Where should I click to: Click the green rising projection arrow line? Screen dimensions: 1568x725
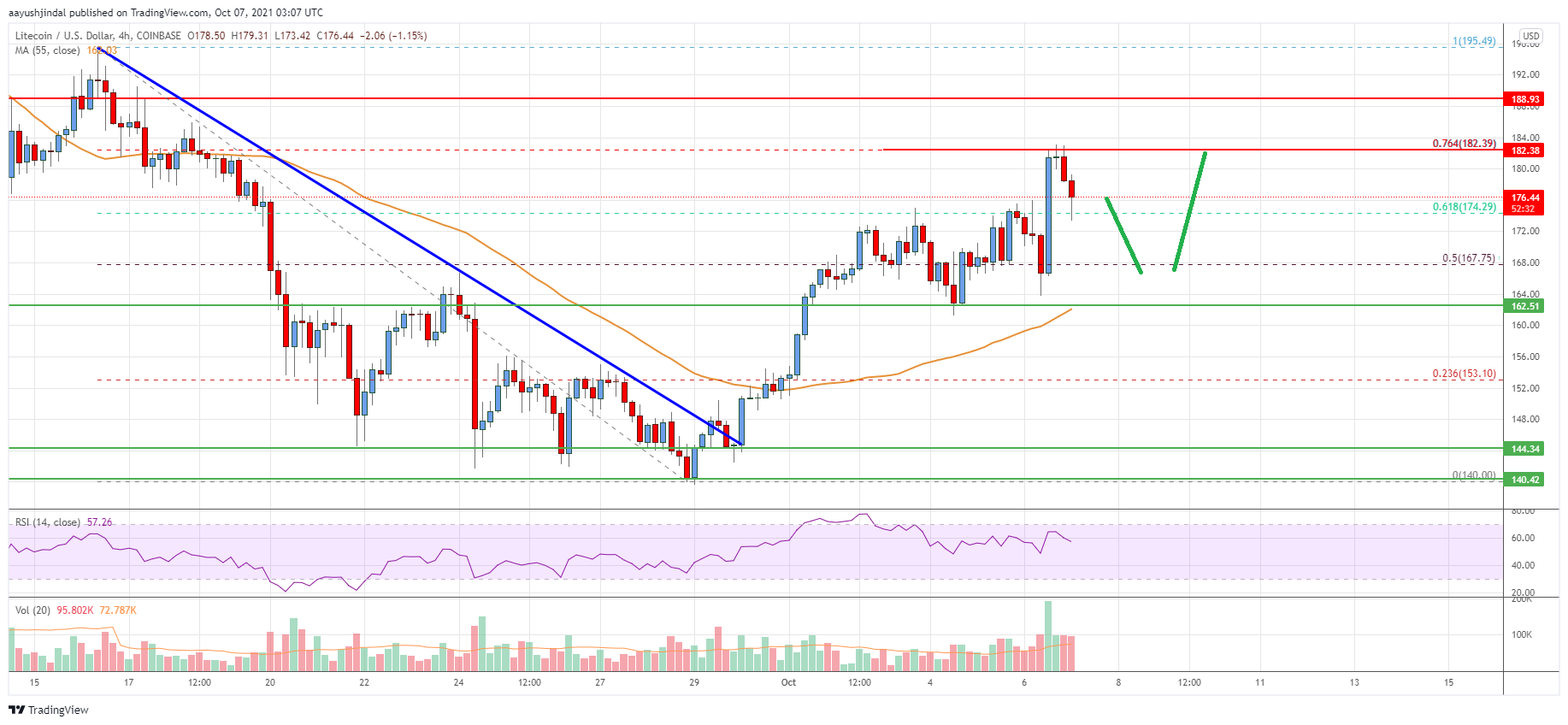tap(1190, 211)
